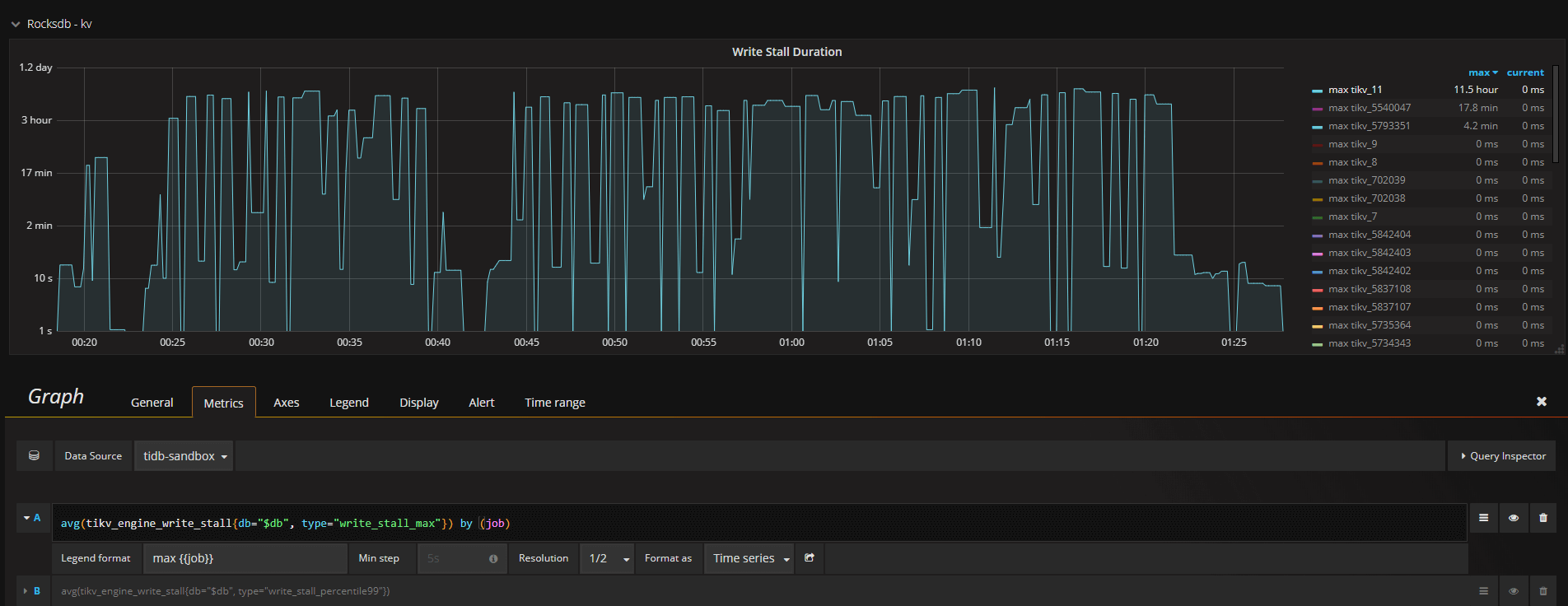Click the tikv_5540047 purple color swatch

(1318, 109)
